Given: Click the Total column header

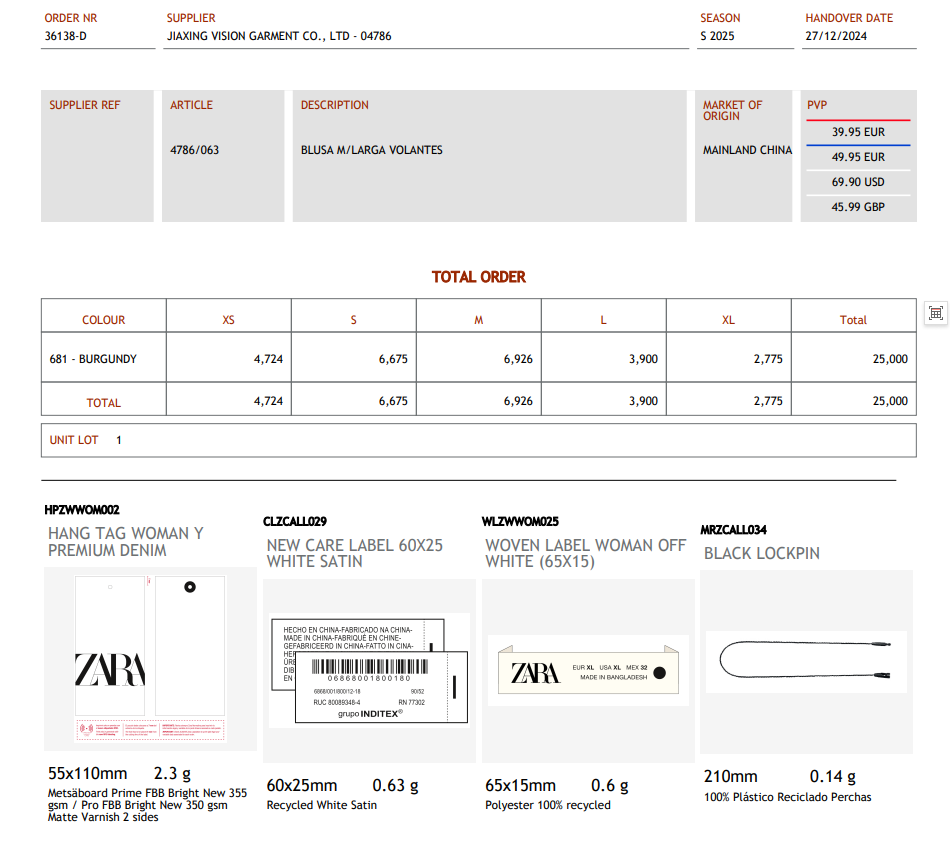Looking at the screenshot, I should [x=853, y=320].
